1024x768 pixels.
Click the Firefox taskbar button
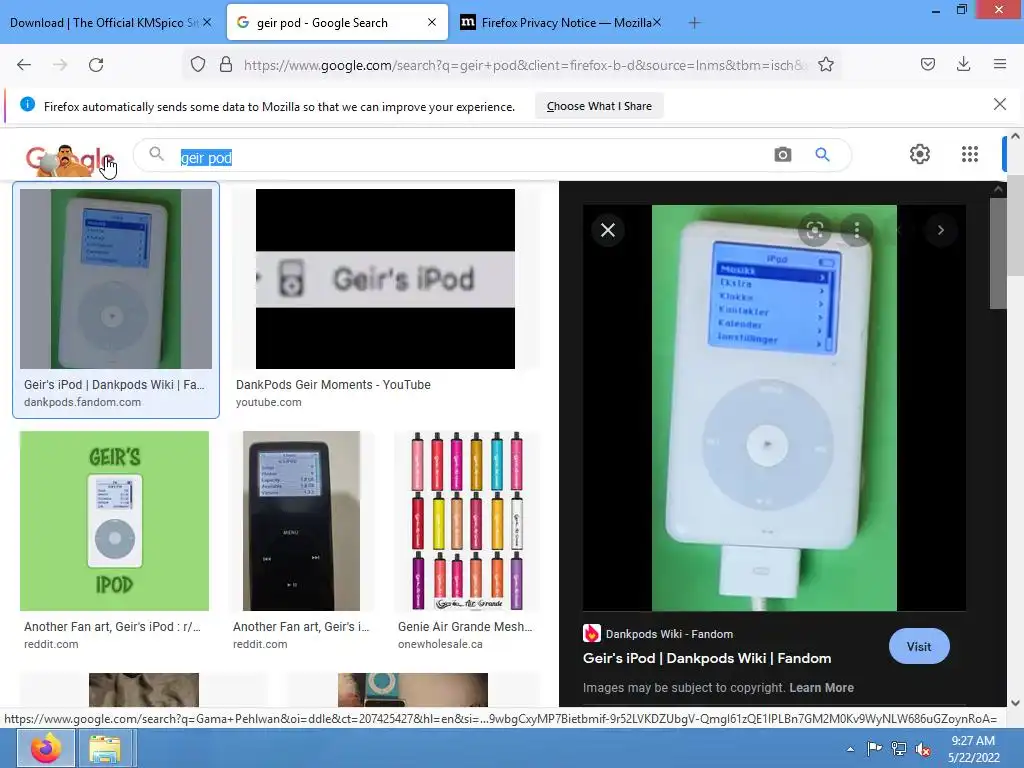pyautogui.click(x=45, y=748)
